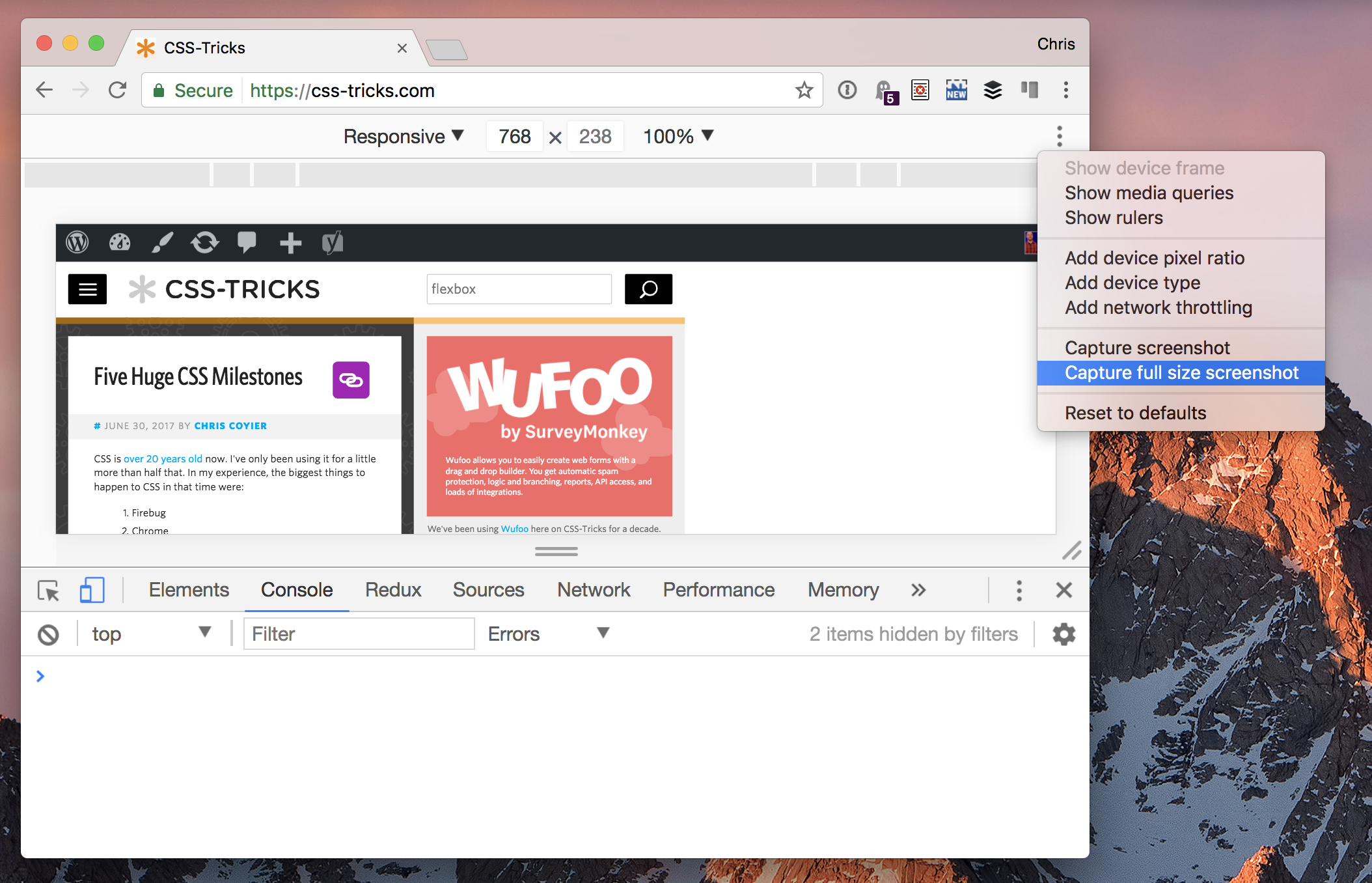Toggle 'Show media queries' option

1147,192
